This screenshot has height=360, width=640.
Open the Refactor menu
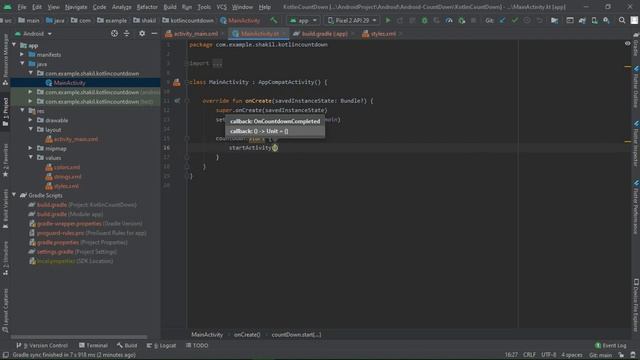tap(147, 7)
